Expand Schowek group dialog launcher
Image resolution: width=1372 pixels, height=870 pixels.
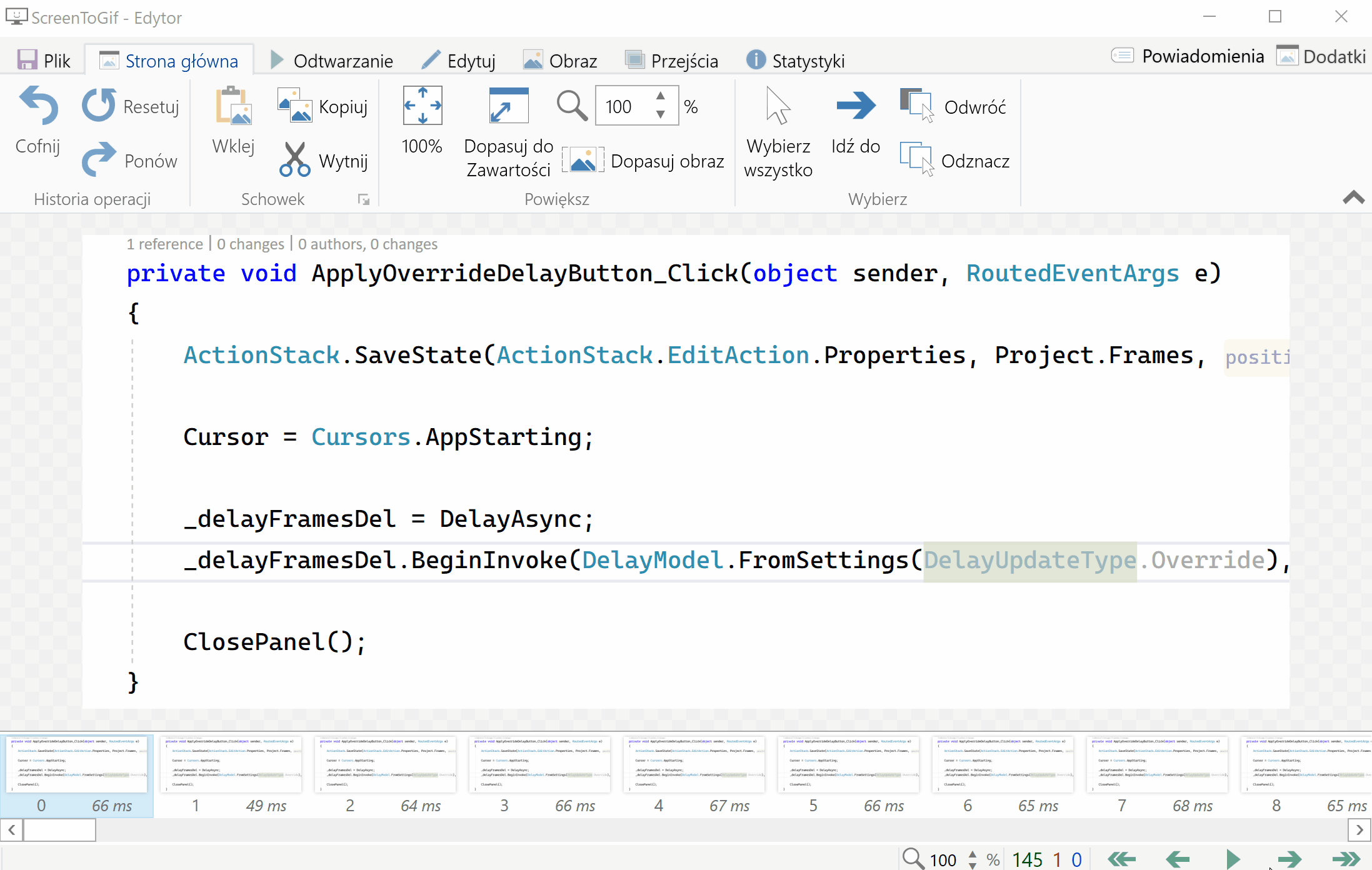pyautogui.click(x=364, y=199)
